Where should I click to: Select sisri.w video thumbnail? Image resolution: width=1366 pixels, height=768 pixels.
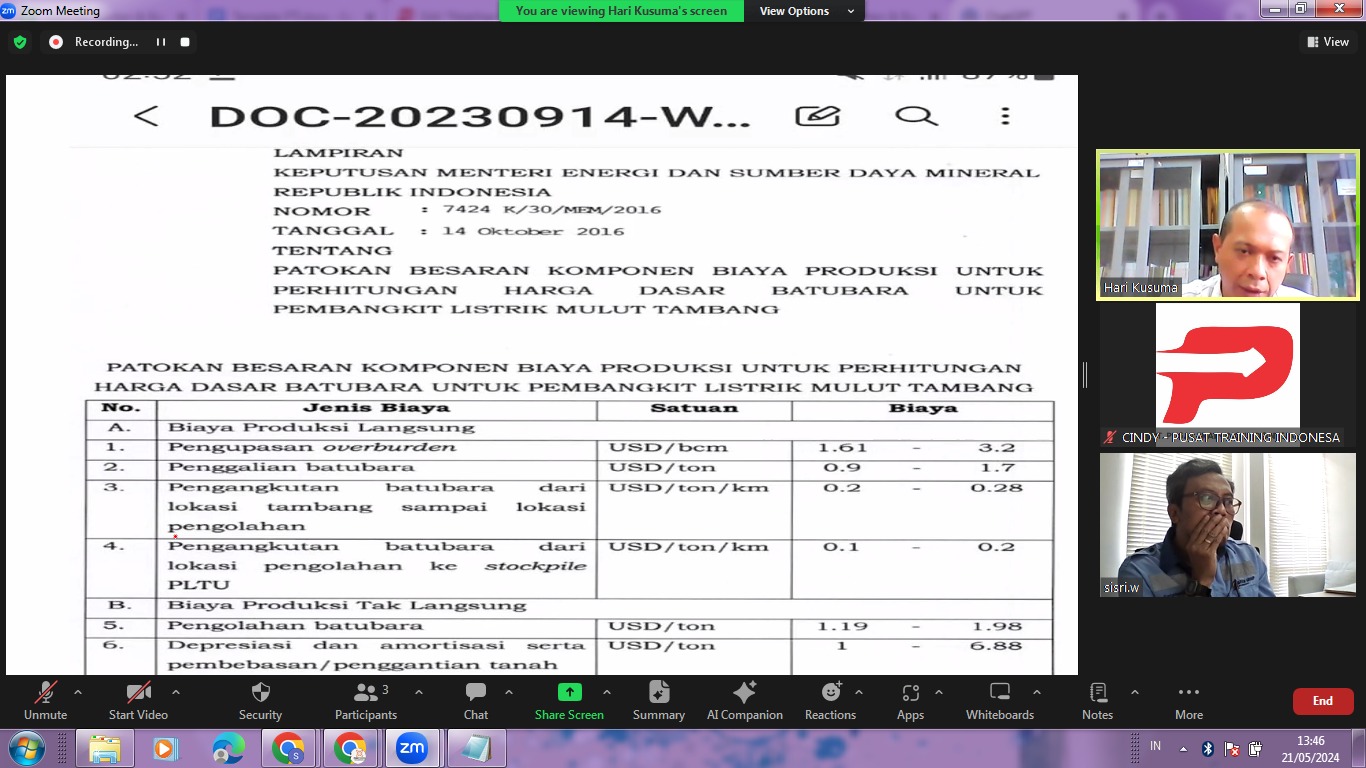pyautogui.click(x=1228, y=525)
